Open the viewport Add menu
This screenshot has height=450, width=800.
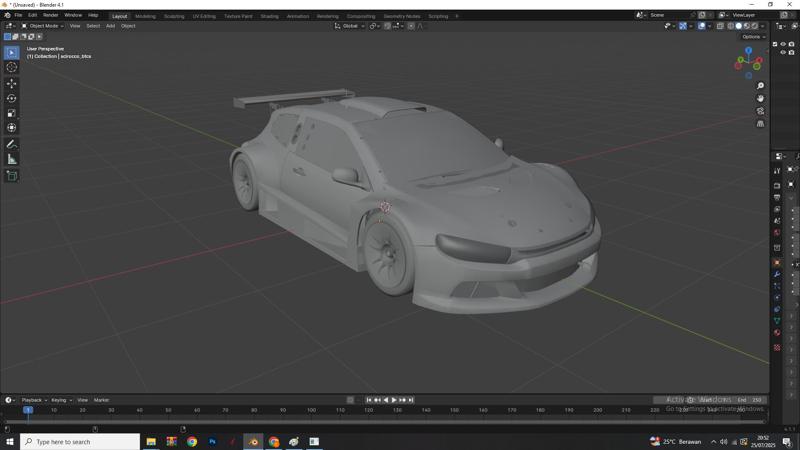[110, 26]
